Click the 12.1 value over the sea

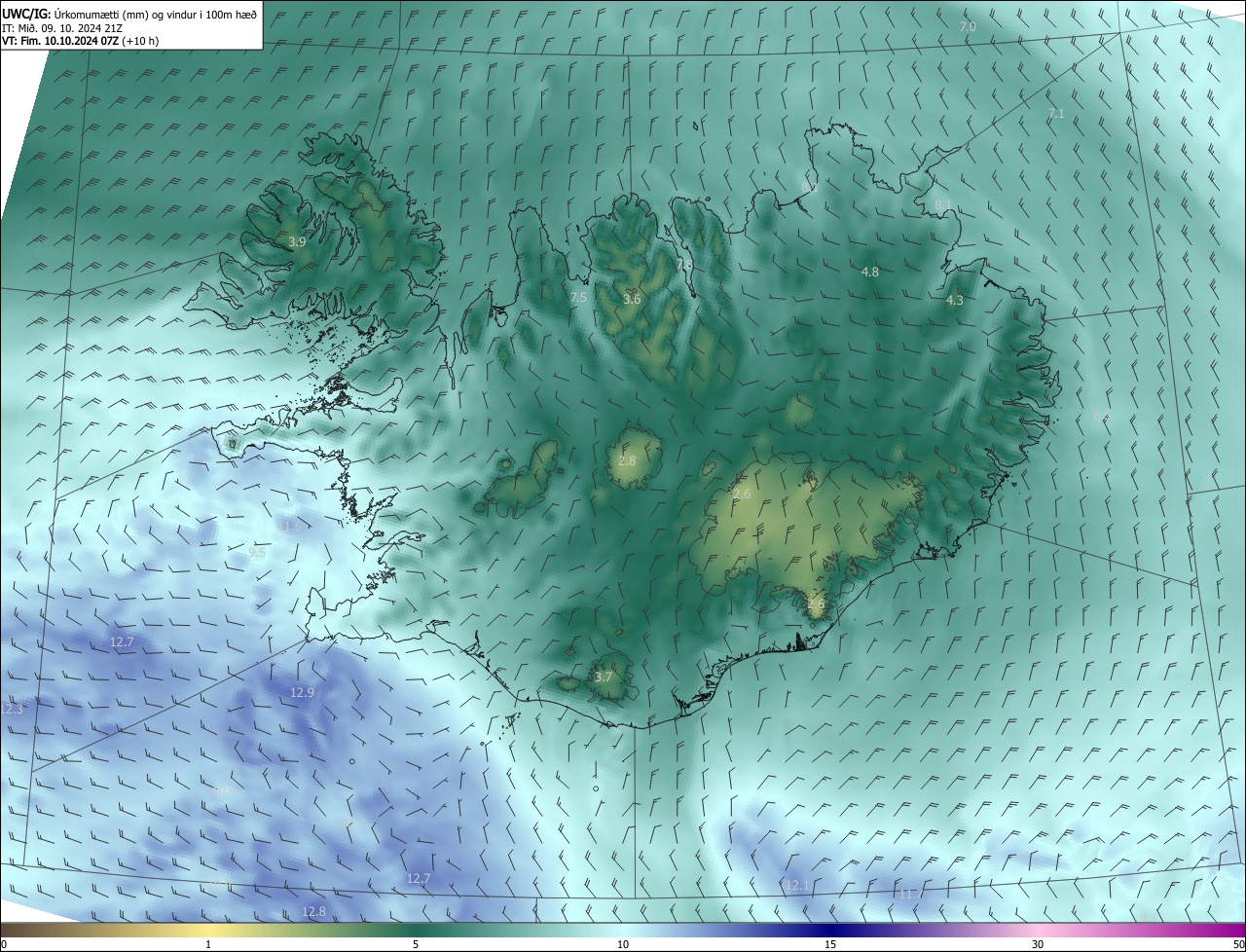(795, 885)
